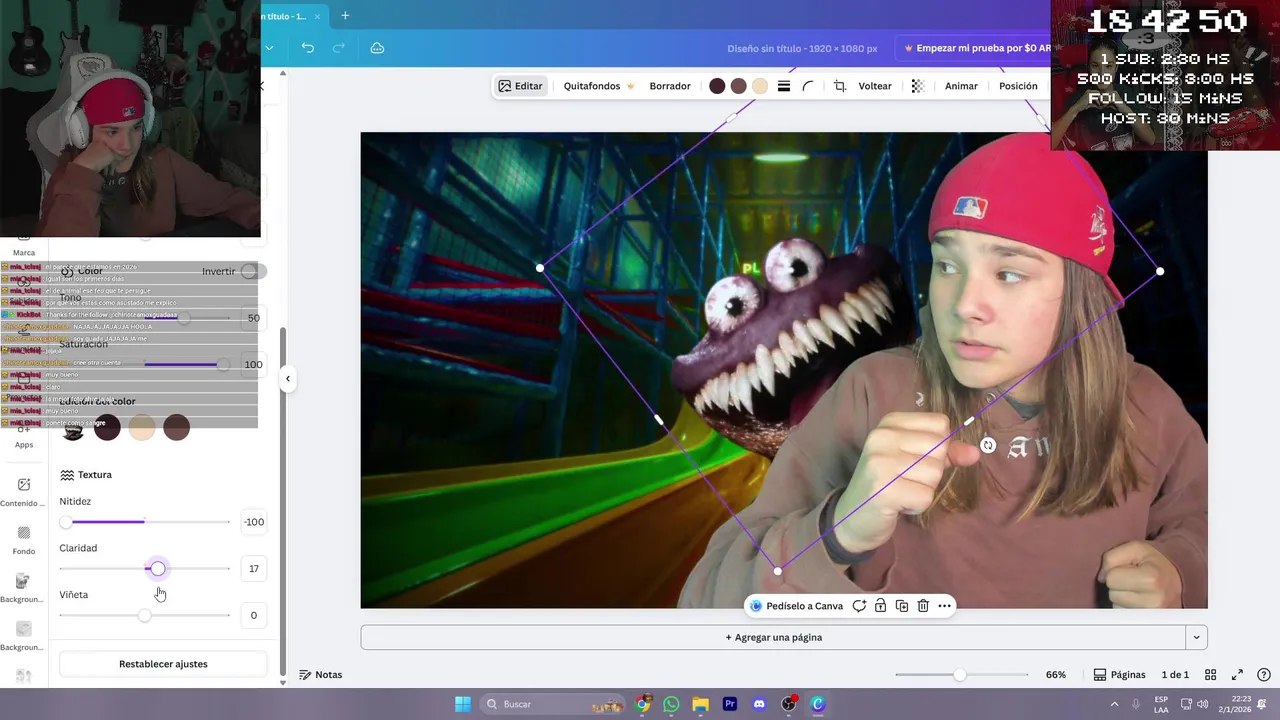The width and height of the screenshot is (1280, 720).
Task: Lock the selected element with padlock icon
Action: (x=880, y=606)
